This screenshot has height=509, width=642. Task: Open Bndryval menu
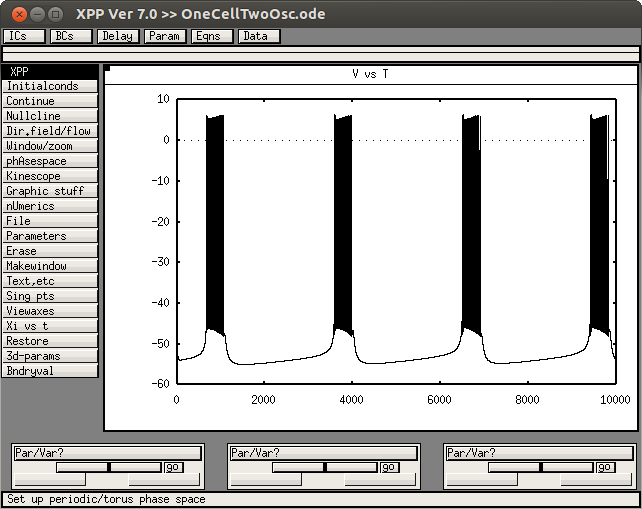[50, 371]
